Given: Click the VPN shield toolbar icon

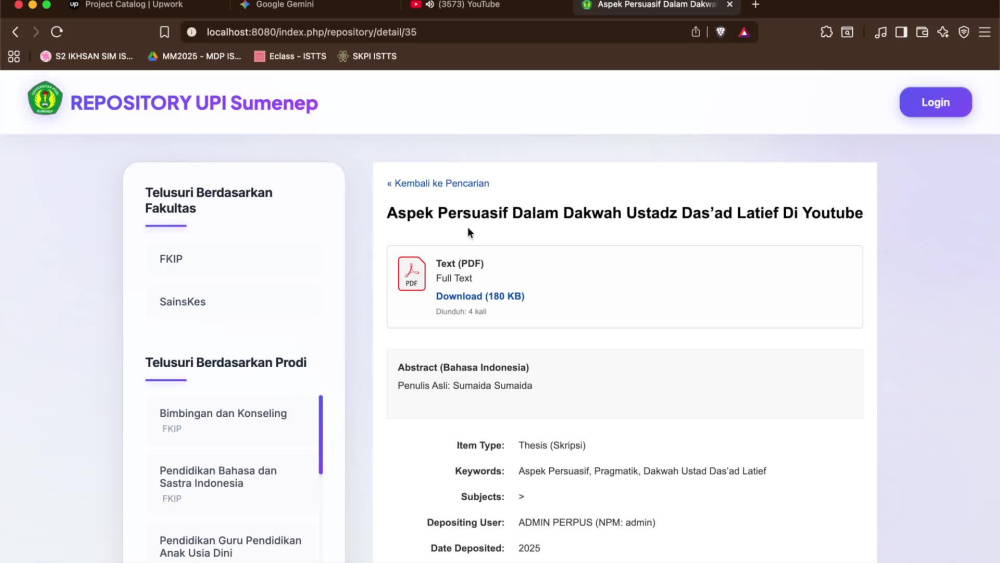Looking at the screenshot, I should (x=964, y=32).
